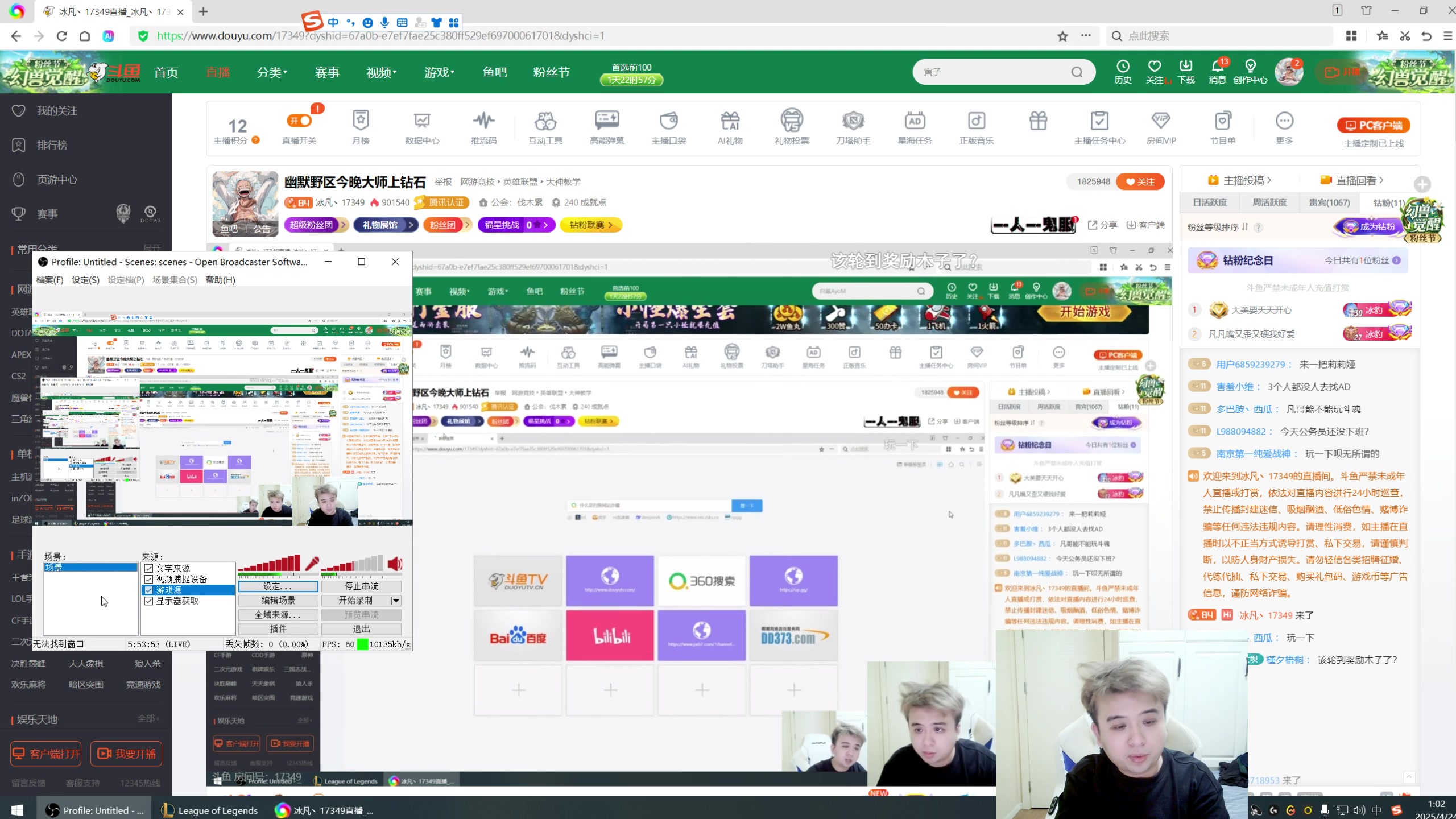Switch to 贵宾(1067) tab
Viewport: 1456px width, 819px height.
point(1329,202)
